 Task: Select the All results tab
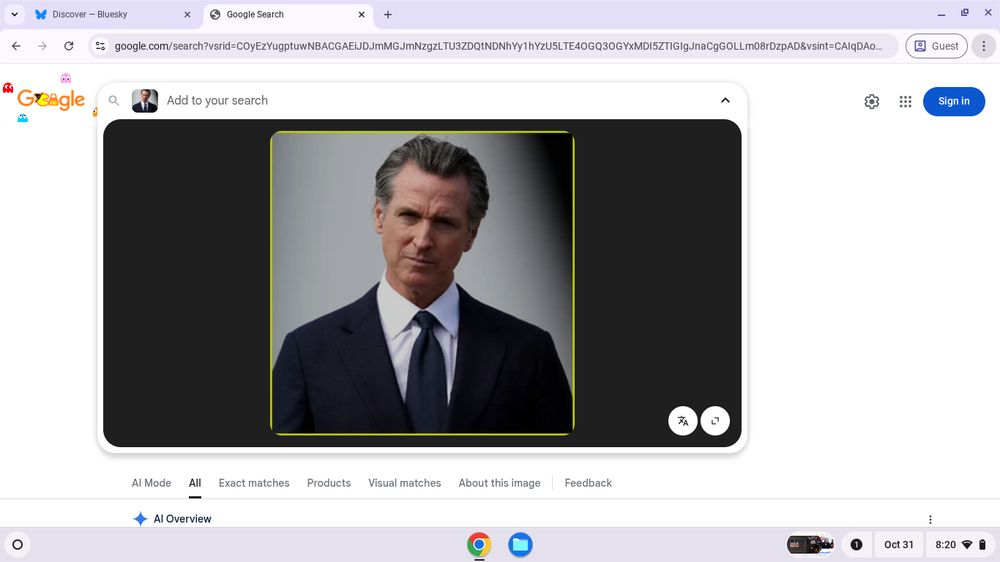point(195,483)
